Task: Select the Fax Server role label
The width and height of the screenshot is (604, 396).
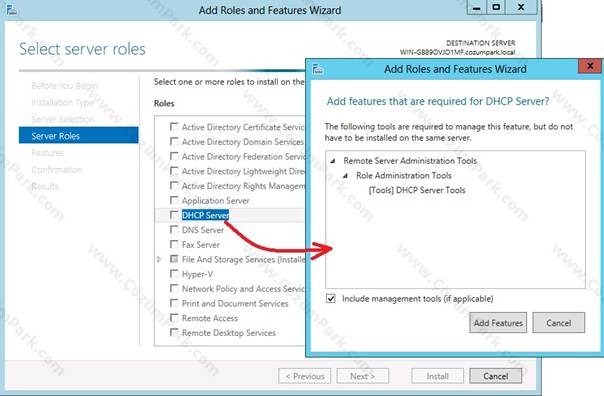Action: 201,245
